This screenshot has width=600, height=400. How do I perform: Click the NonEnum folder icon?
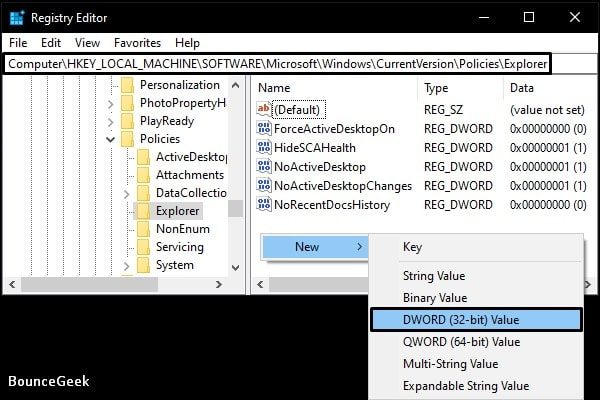[143, 229]
